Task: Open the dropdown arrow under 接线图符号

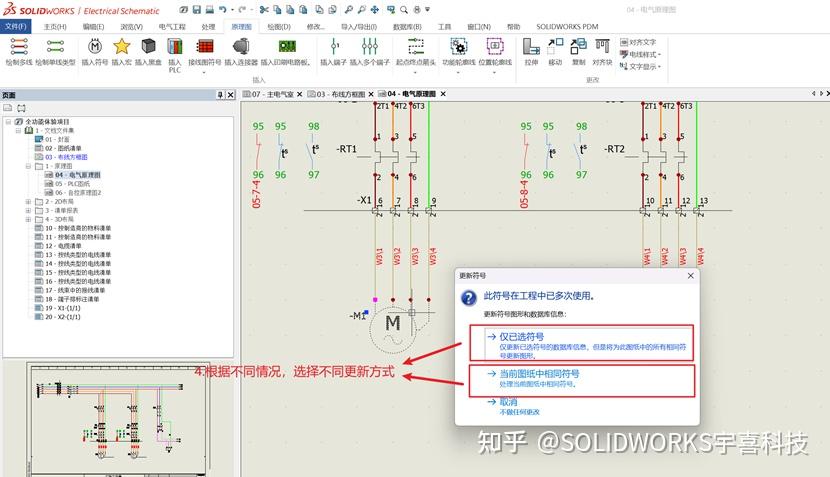Action: (x=204, y=73)
